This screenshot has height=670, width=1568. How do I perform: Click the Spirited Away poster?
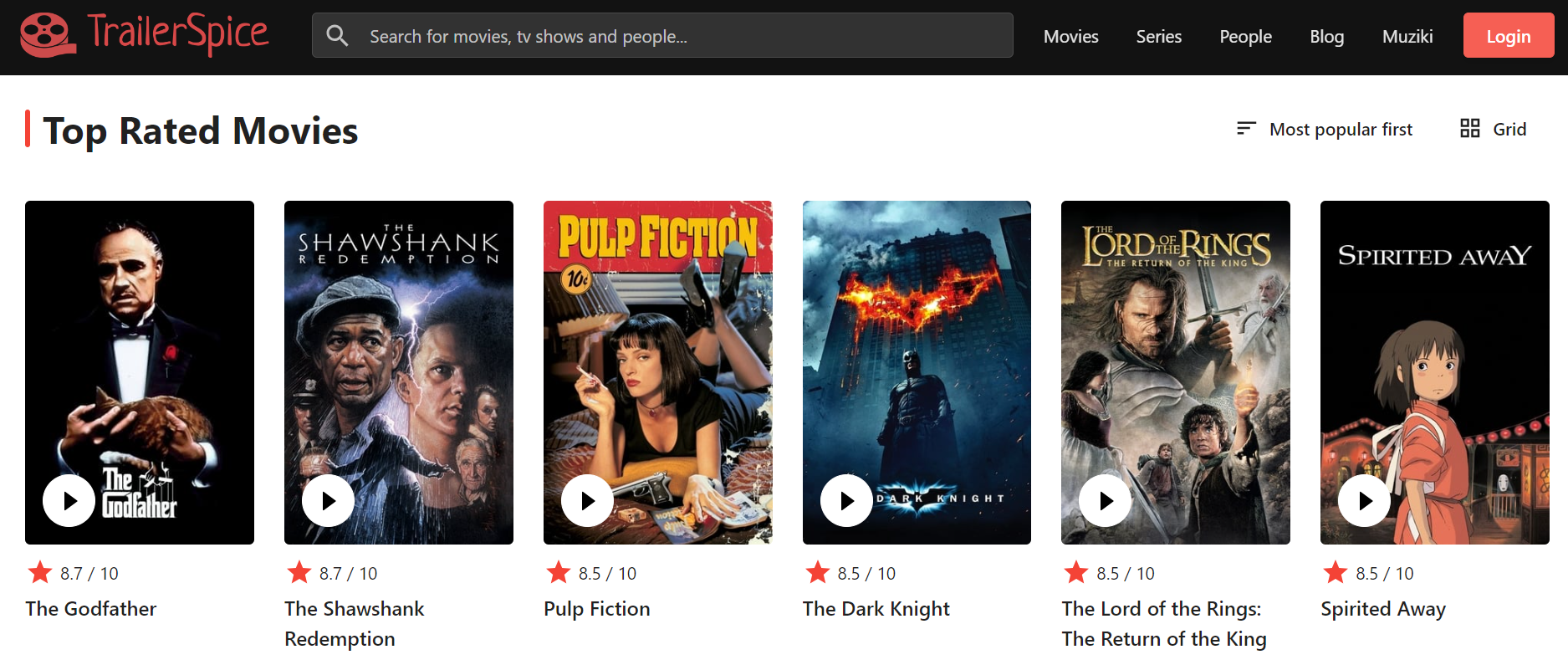click(1435, 372)
